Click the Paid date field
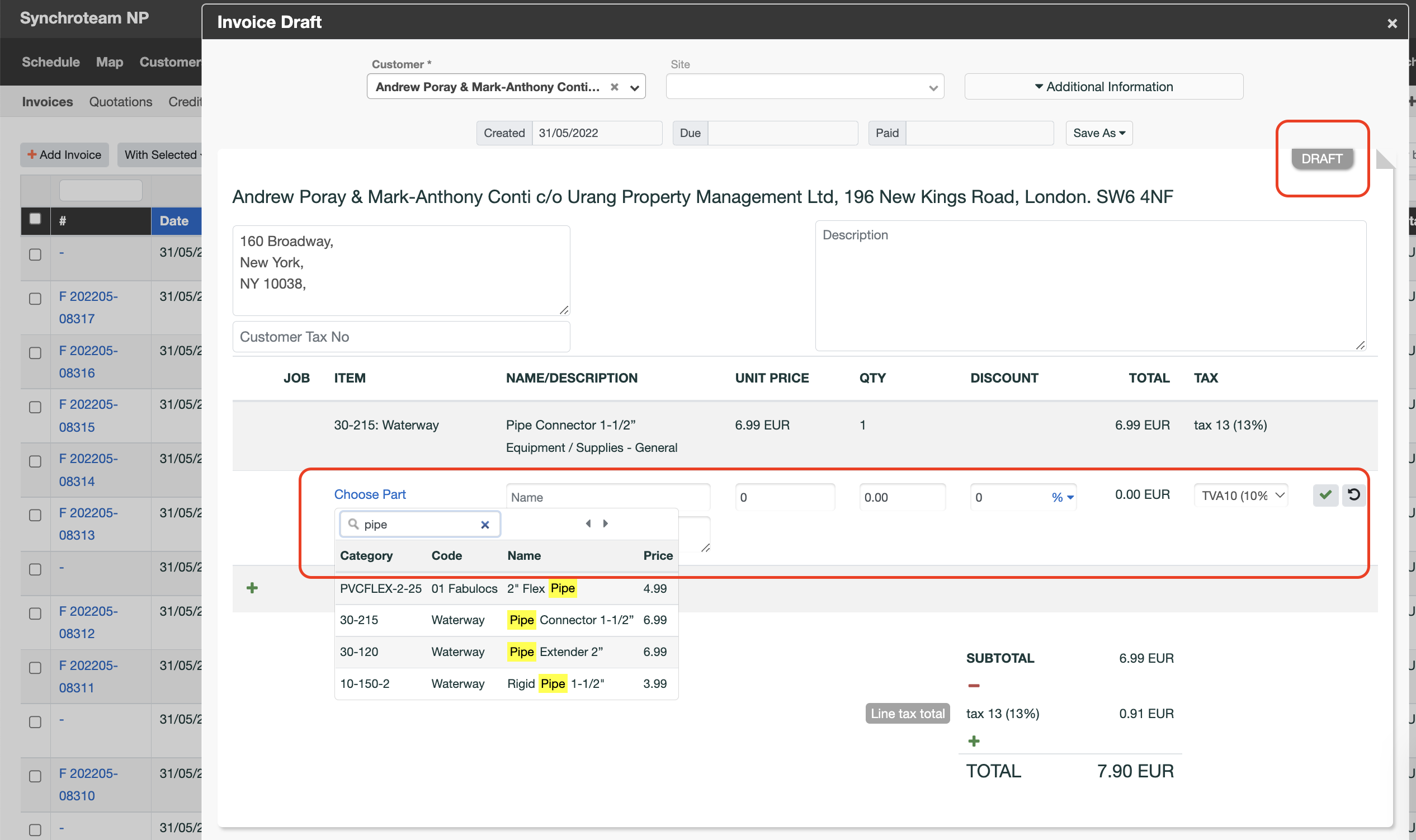 pos(979,133)
